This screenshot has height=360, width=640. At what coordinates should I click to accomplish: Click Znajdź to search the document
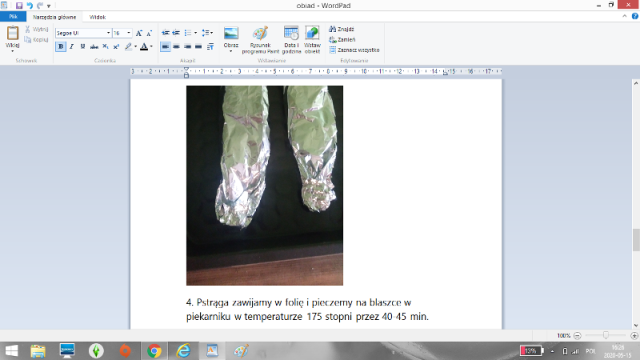pos(342,29)
